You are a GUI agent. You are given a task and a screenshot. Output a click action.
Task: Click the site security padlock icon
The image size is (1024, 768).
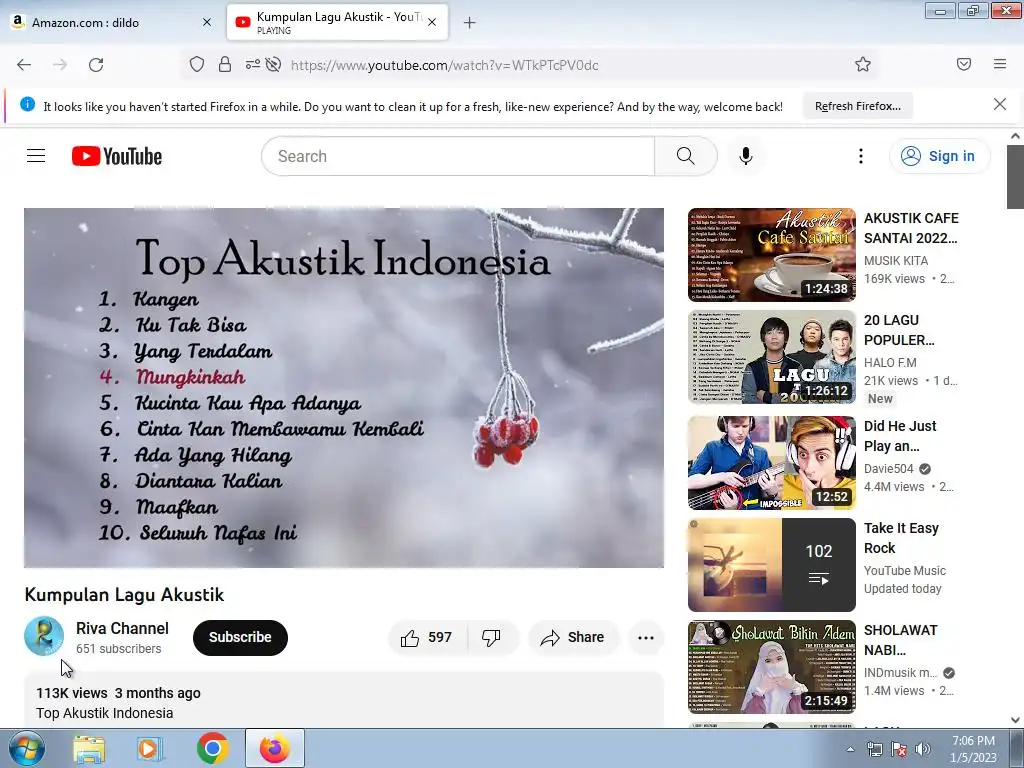225,65
